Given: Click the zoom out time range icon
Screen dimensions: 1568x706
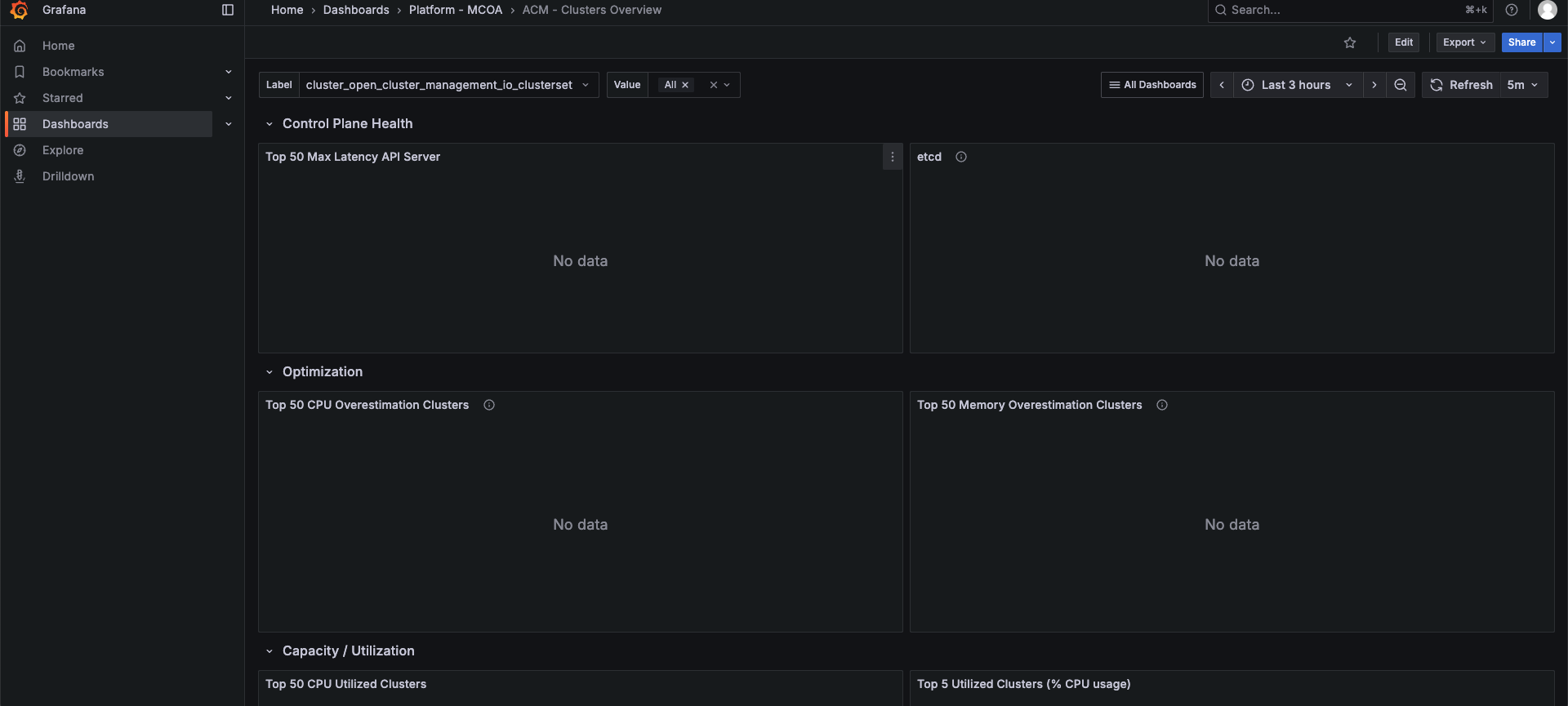Looking at the screenshot, I should click(1401, 85).
